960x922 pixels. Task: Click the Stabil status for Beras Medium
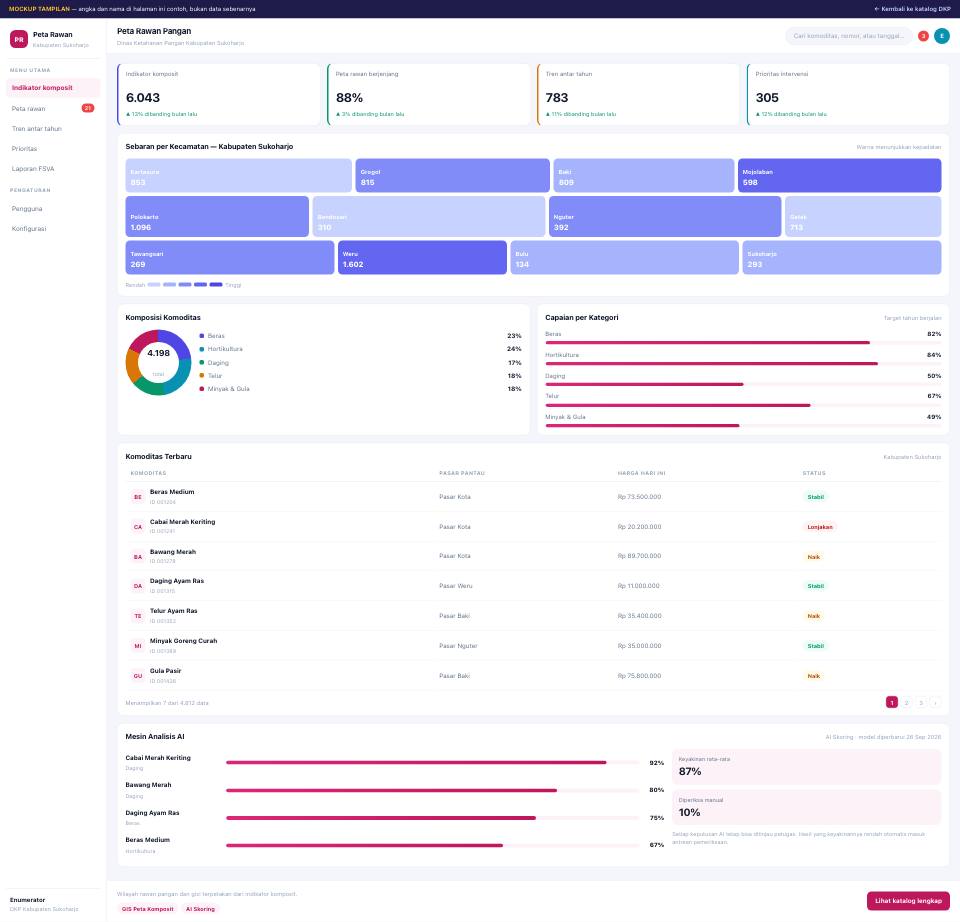tap(816, 497)
